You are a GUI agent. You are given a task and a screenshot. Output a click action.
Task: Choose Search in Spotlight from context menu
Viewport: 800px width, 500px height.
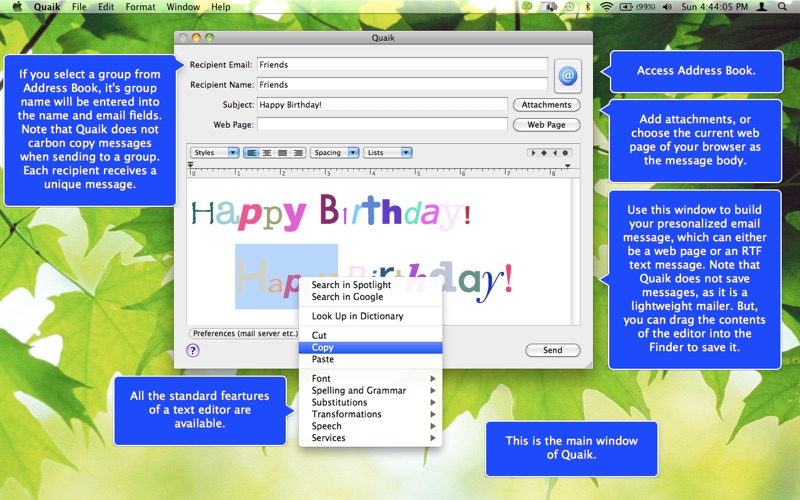click(370, 285)
